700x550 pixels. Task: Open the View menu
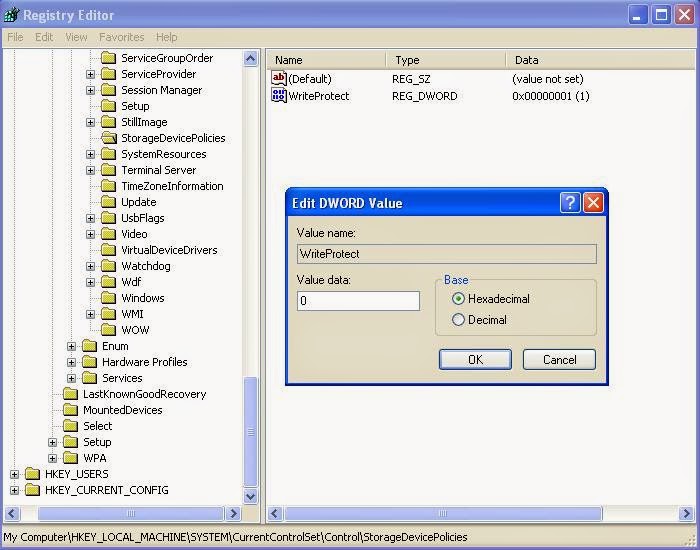point(76,37)
